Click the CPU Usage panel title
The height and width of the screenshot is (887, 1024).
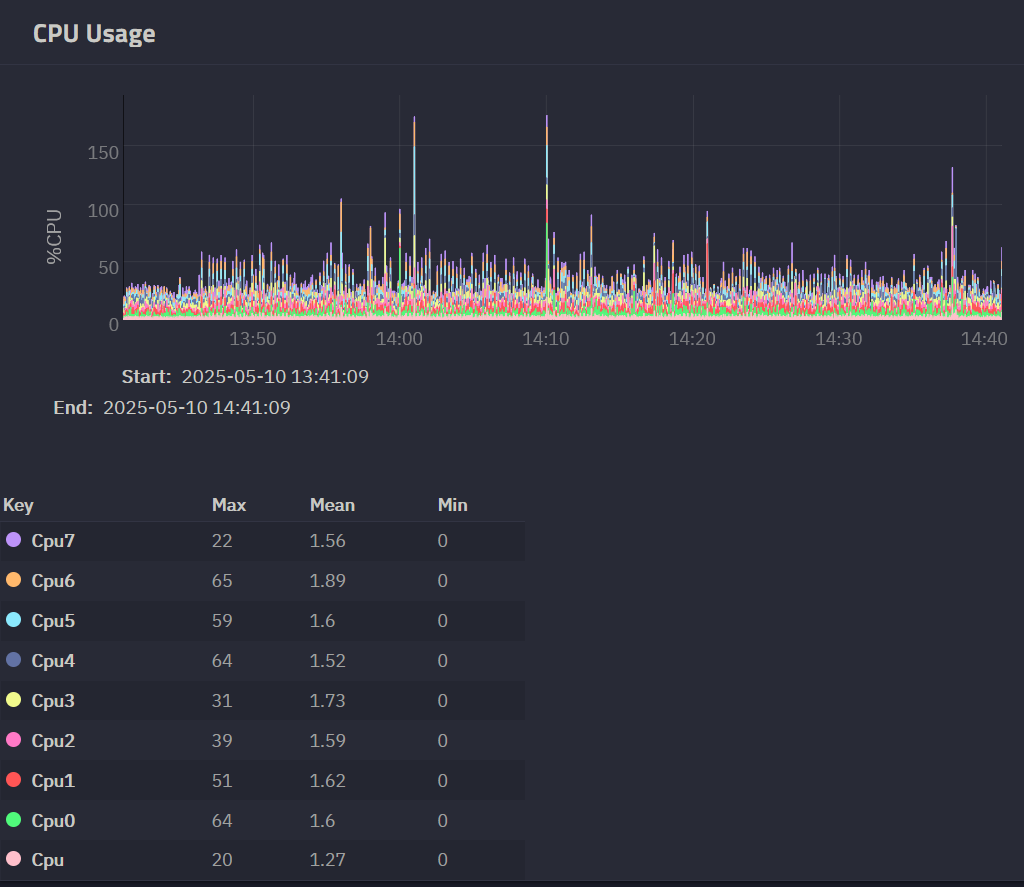pyautogui.click(x=94, y=34)
